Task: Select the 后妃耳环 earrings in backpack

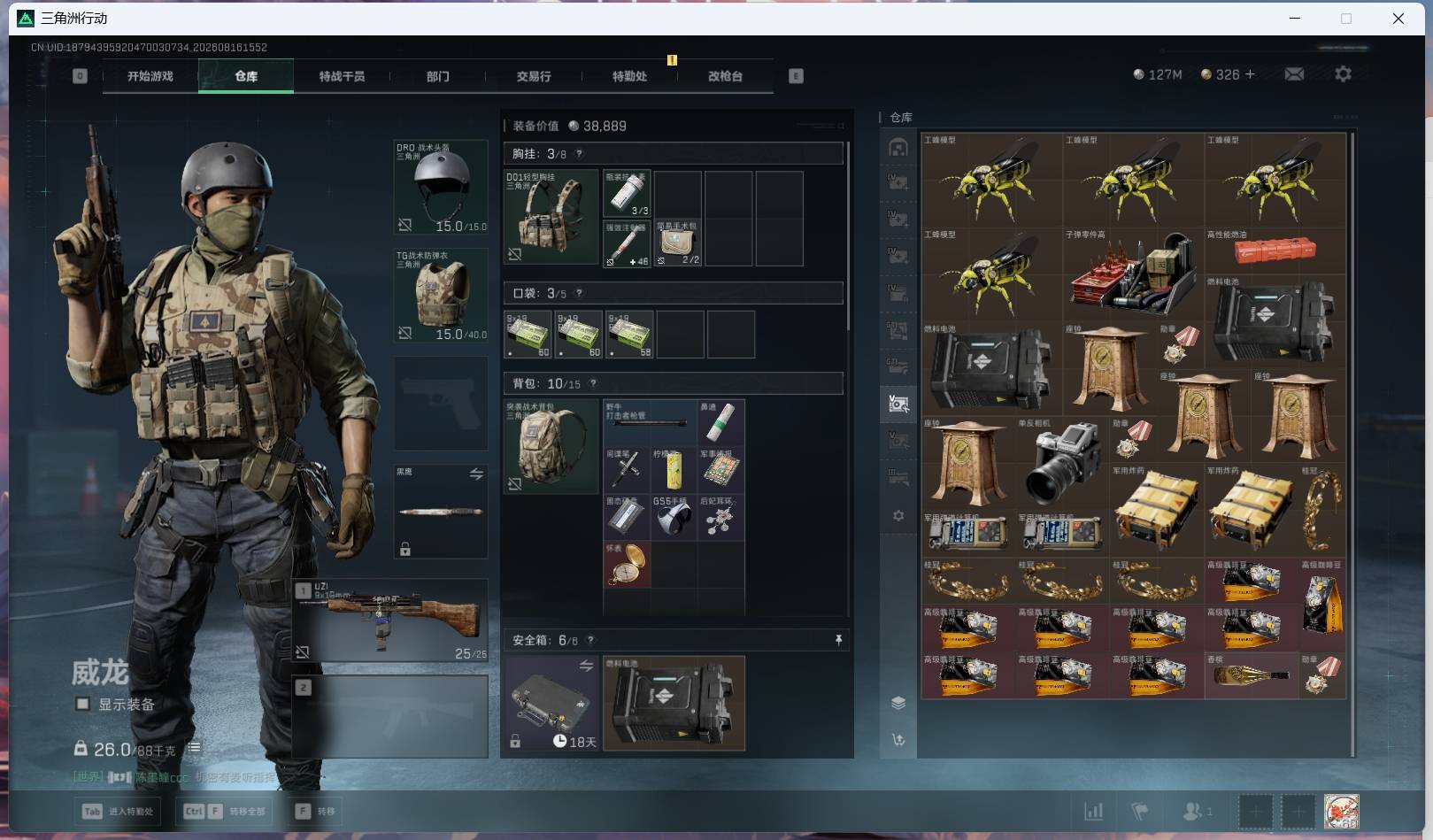Action: (x=720, y=517)
